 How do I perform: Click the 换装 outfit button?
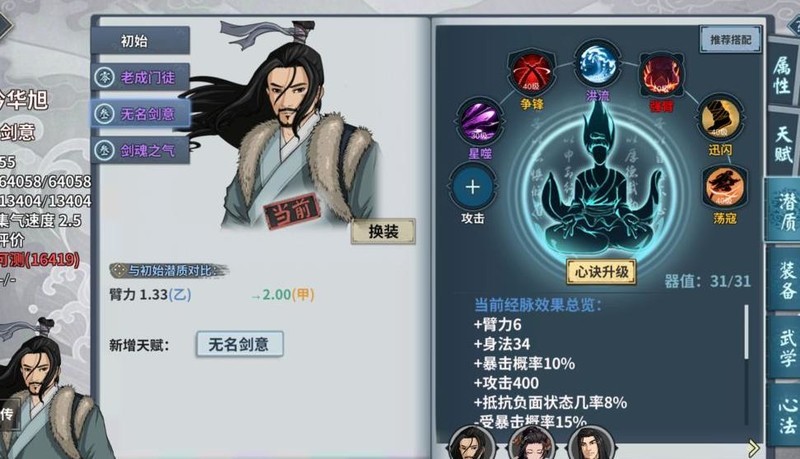(383, 232)
